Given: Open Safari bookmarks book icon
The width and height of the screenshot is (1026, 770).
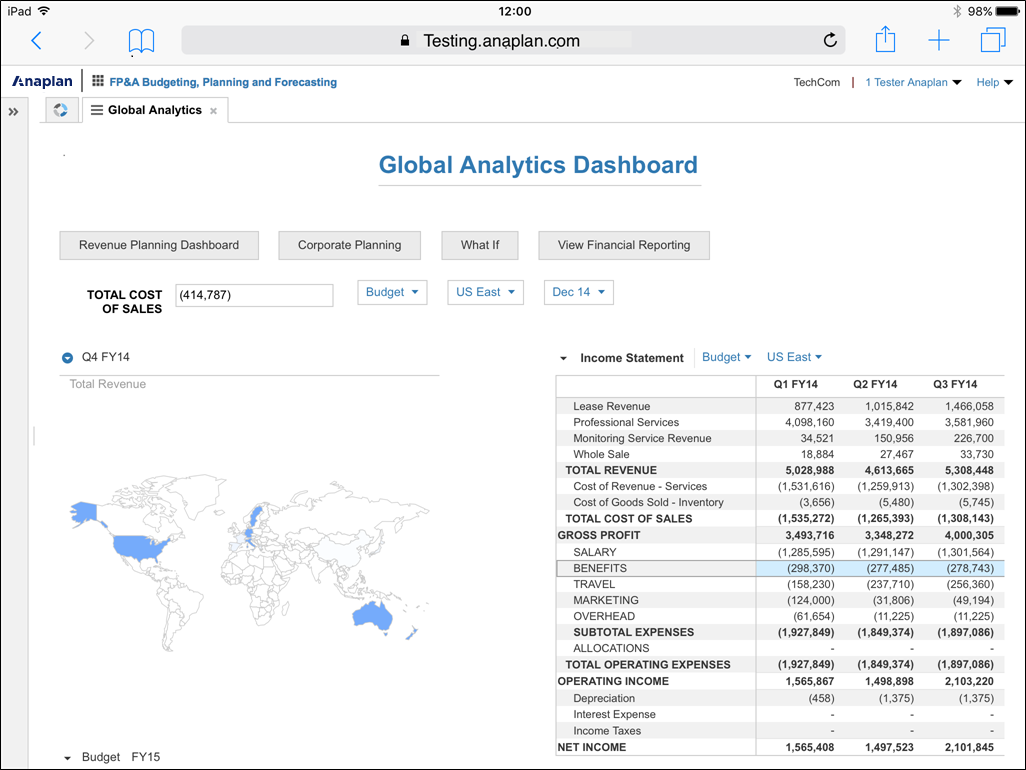Looking at the screenshot, I should pos(142,41).
